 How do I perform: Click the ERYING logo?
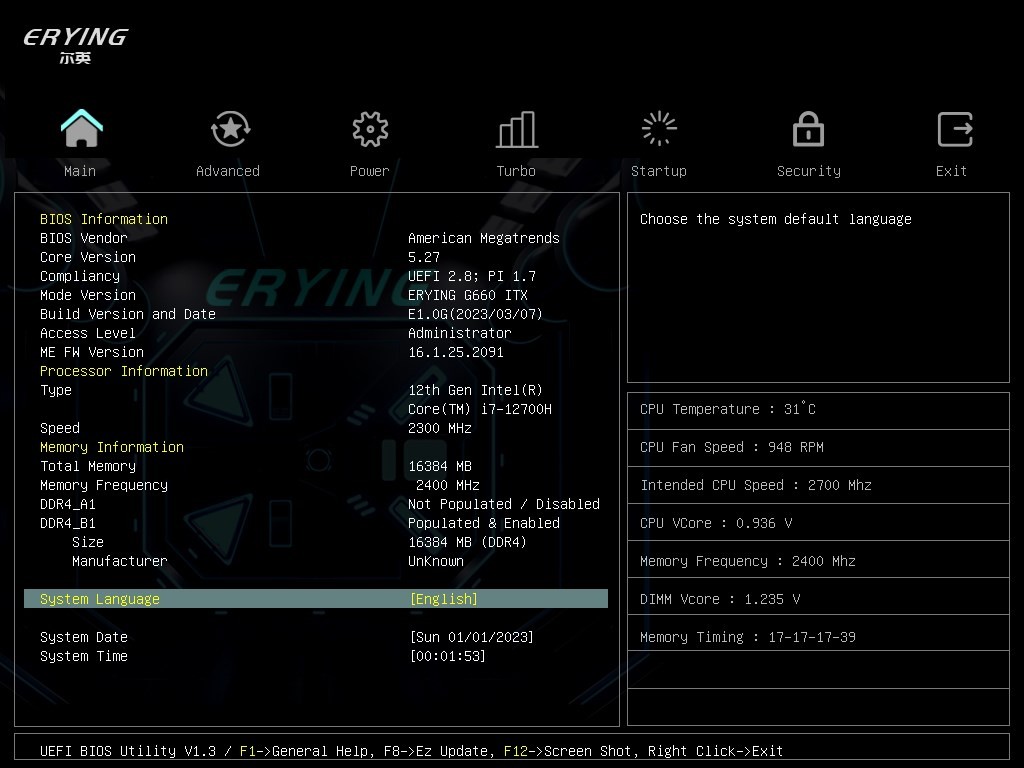(76, 44)
